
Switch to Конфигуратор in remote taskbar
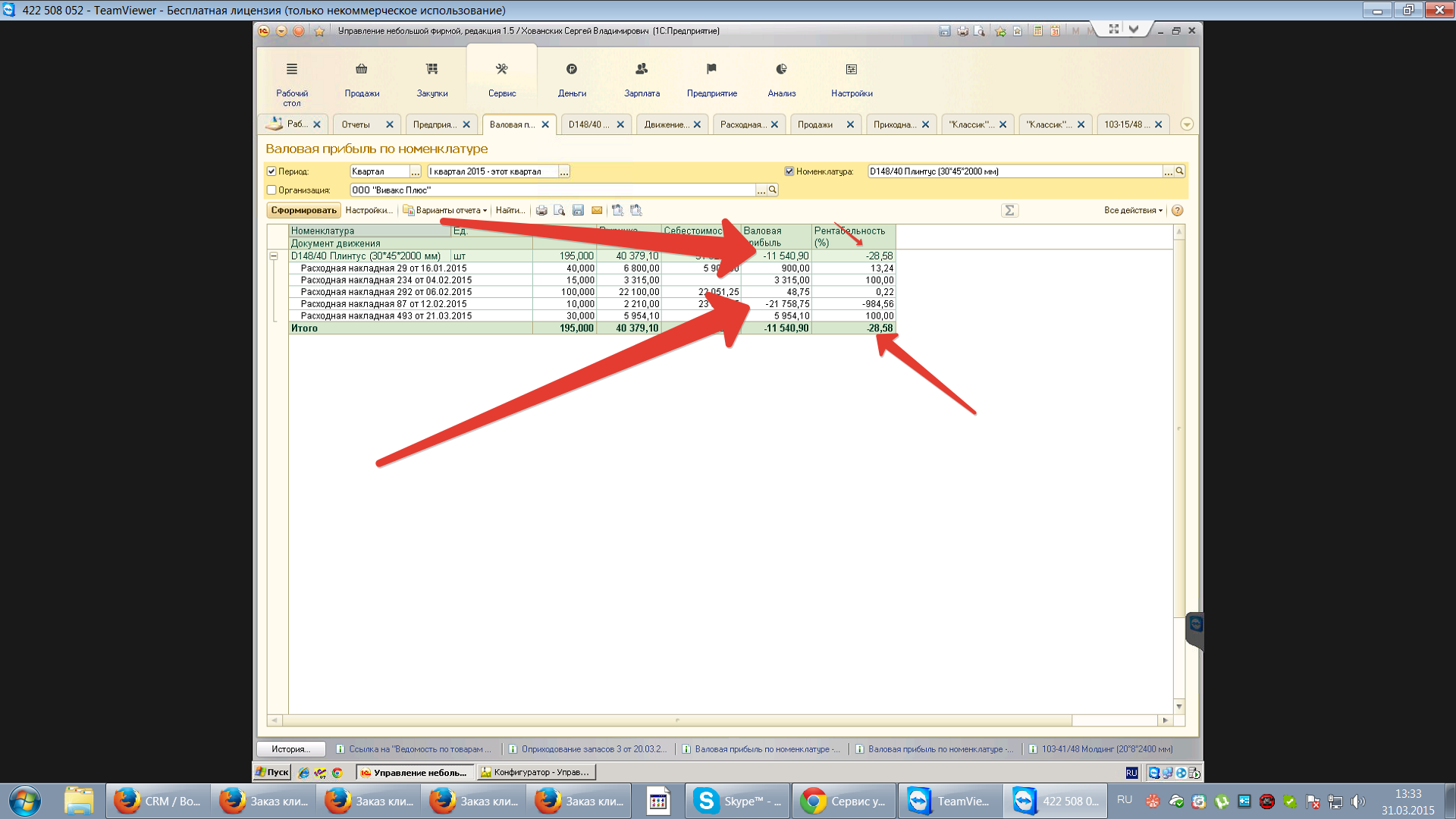(x=536, y=773)
